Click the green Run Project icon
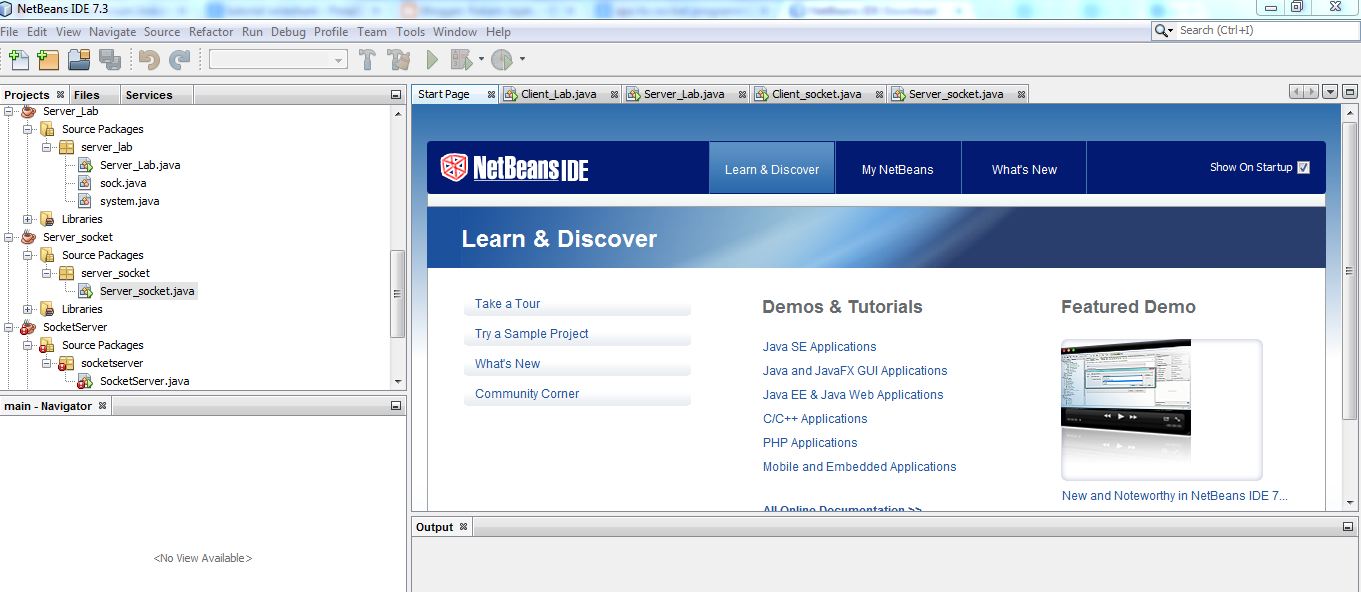 point(432,60)
